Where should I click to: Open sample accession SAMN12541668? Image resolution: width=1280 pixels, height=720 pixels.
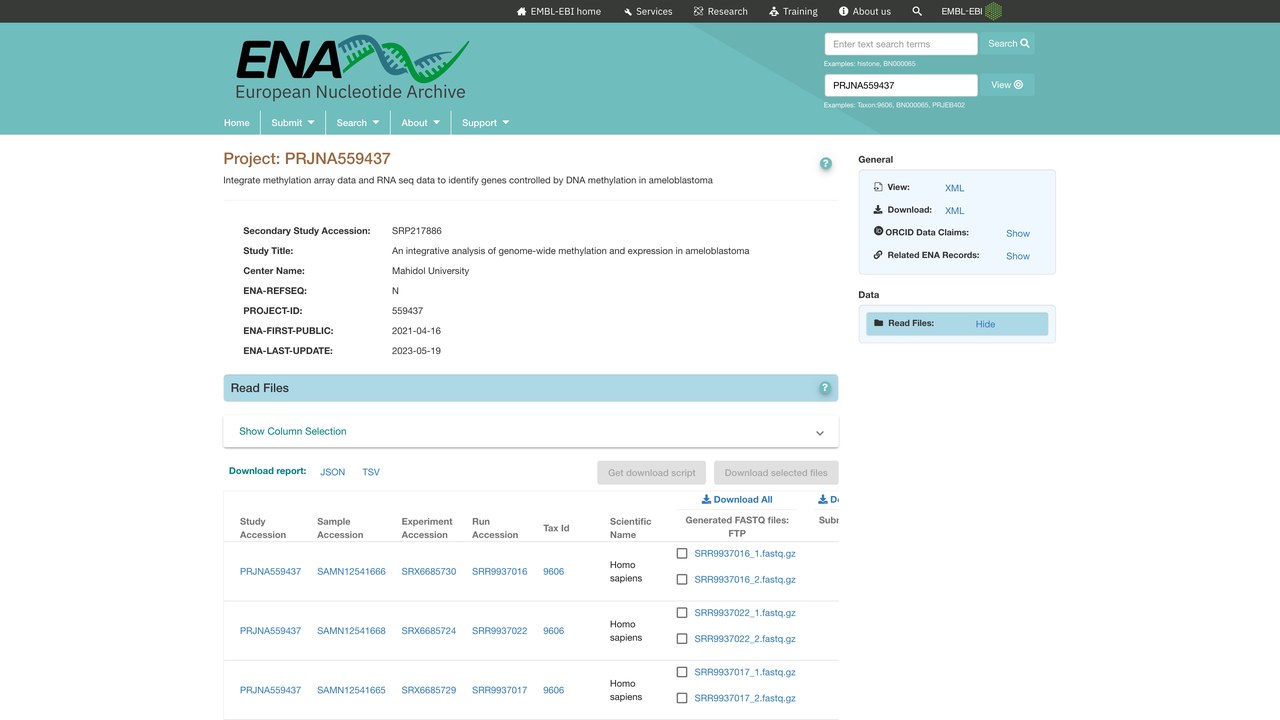(x=351, y=631)
